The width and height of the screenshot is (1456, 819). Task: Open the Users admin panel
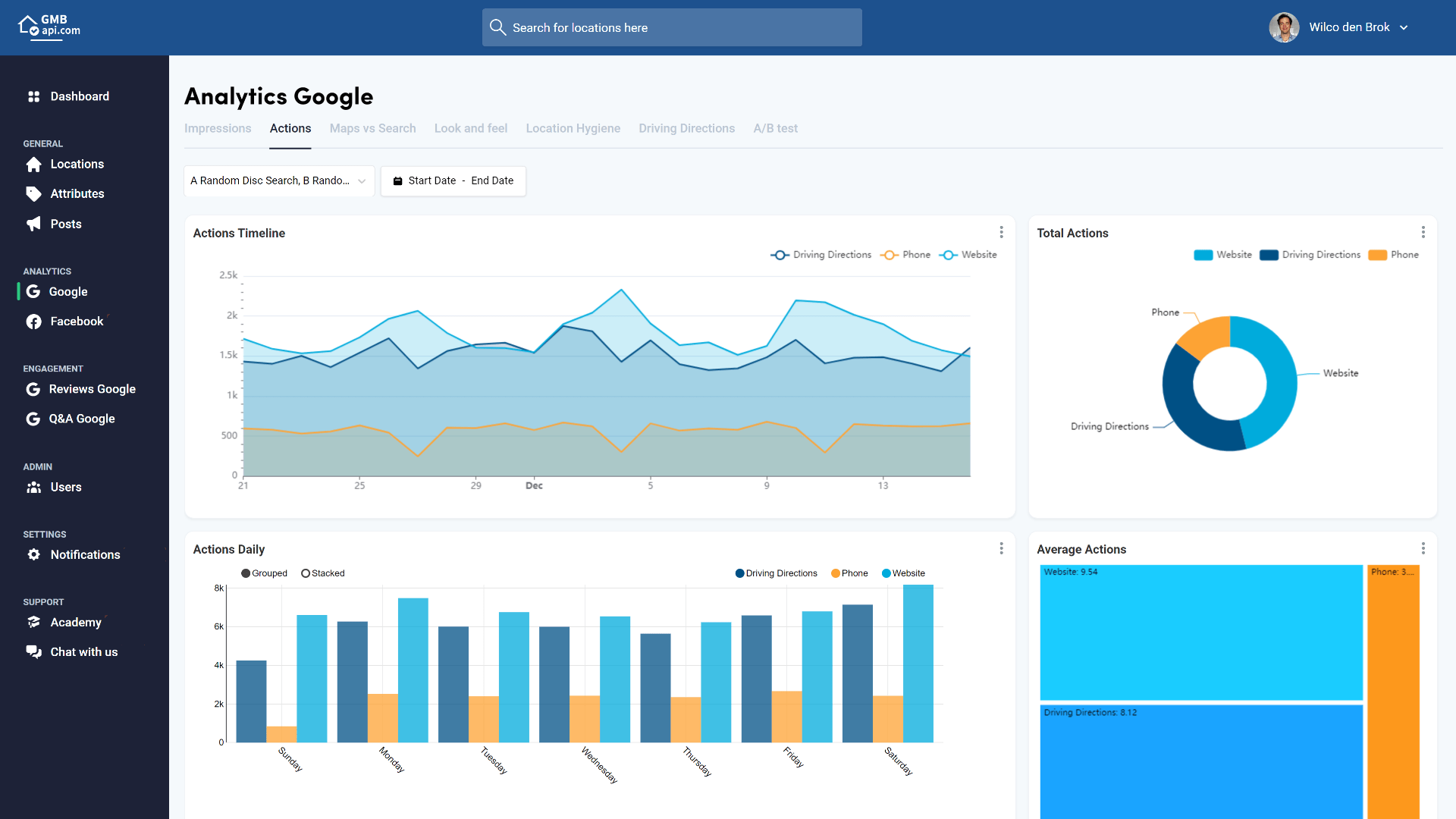pyautogui.click(x=66, y=487)
